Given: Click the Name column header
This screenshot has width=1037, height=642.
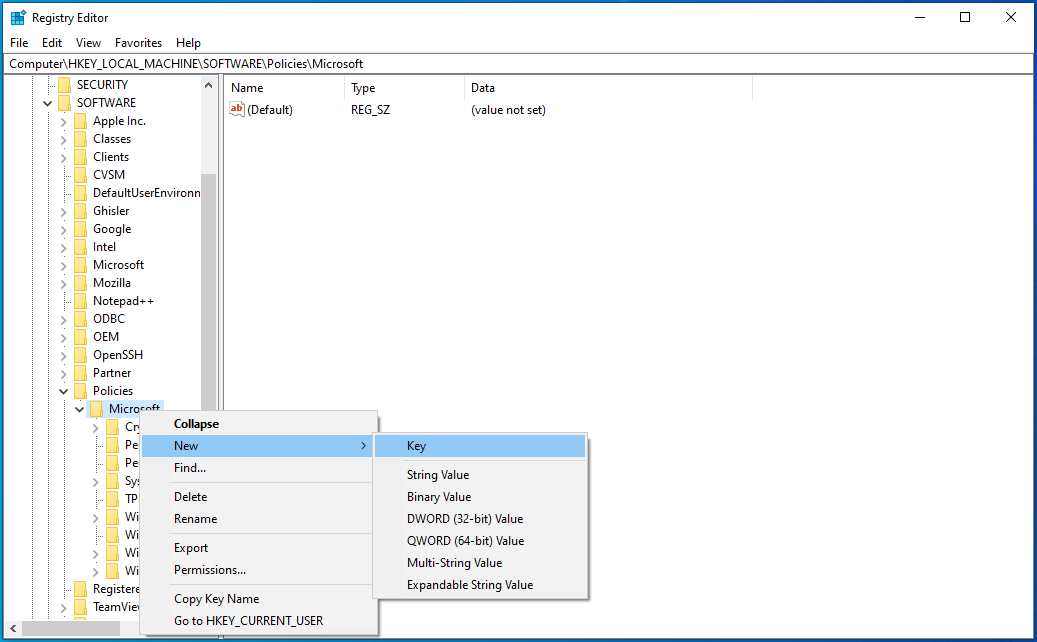Looking at the screenshot, I should point(250,87).
